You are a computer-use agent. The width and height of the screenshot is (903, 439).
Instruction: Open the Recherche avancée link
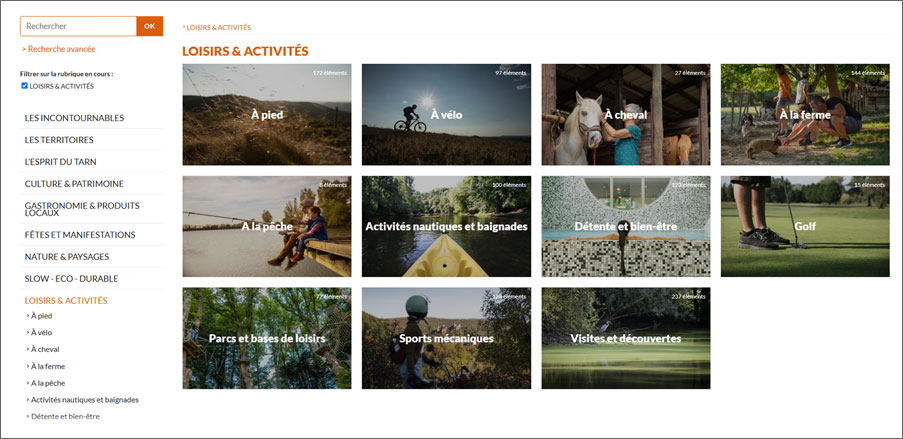coord(59,49)
